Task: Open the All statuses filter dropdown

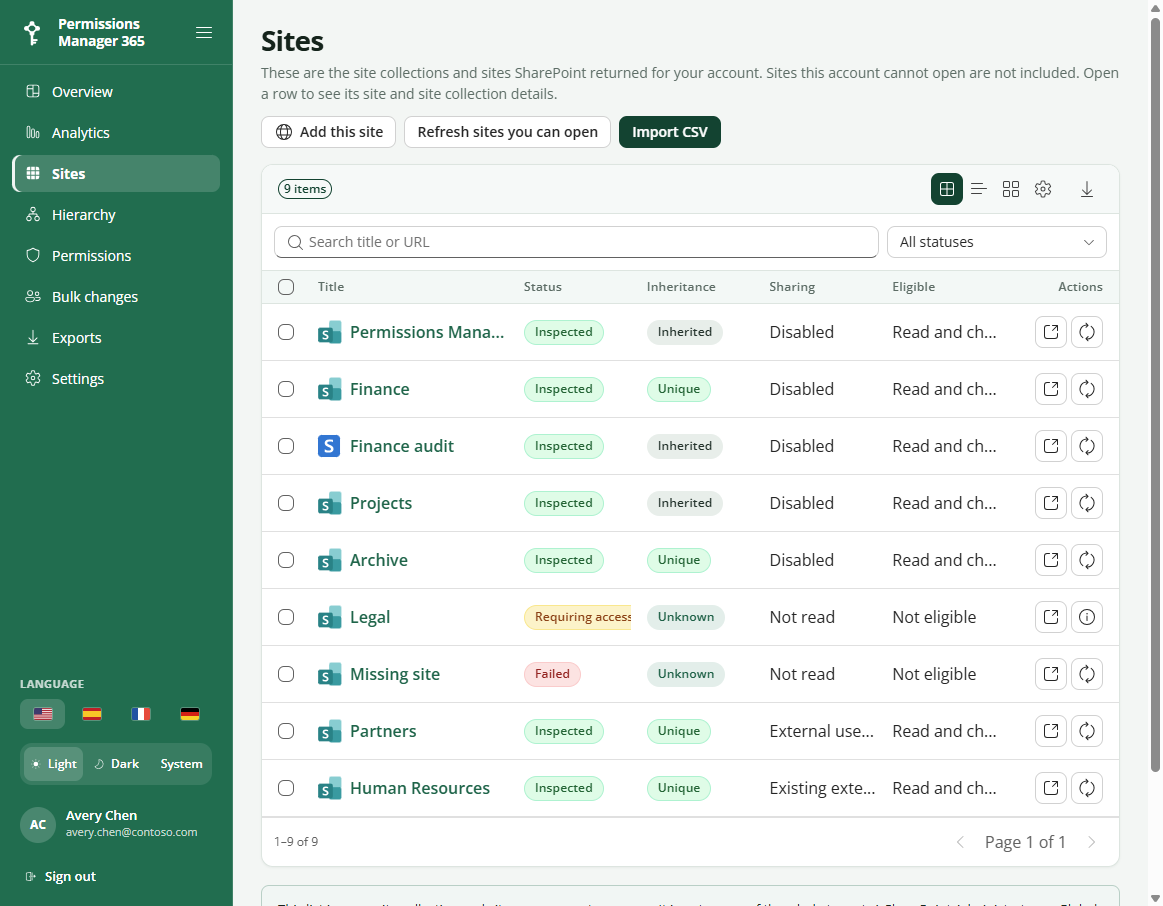Action: [996, 242]
